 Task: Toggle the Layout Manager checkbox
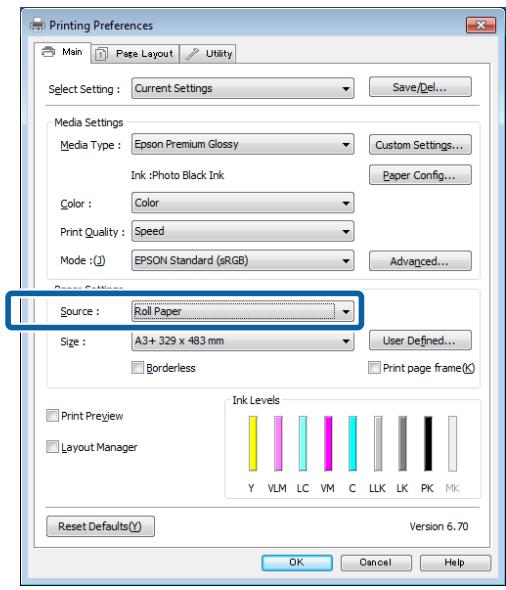coord(52,447)
